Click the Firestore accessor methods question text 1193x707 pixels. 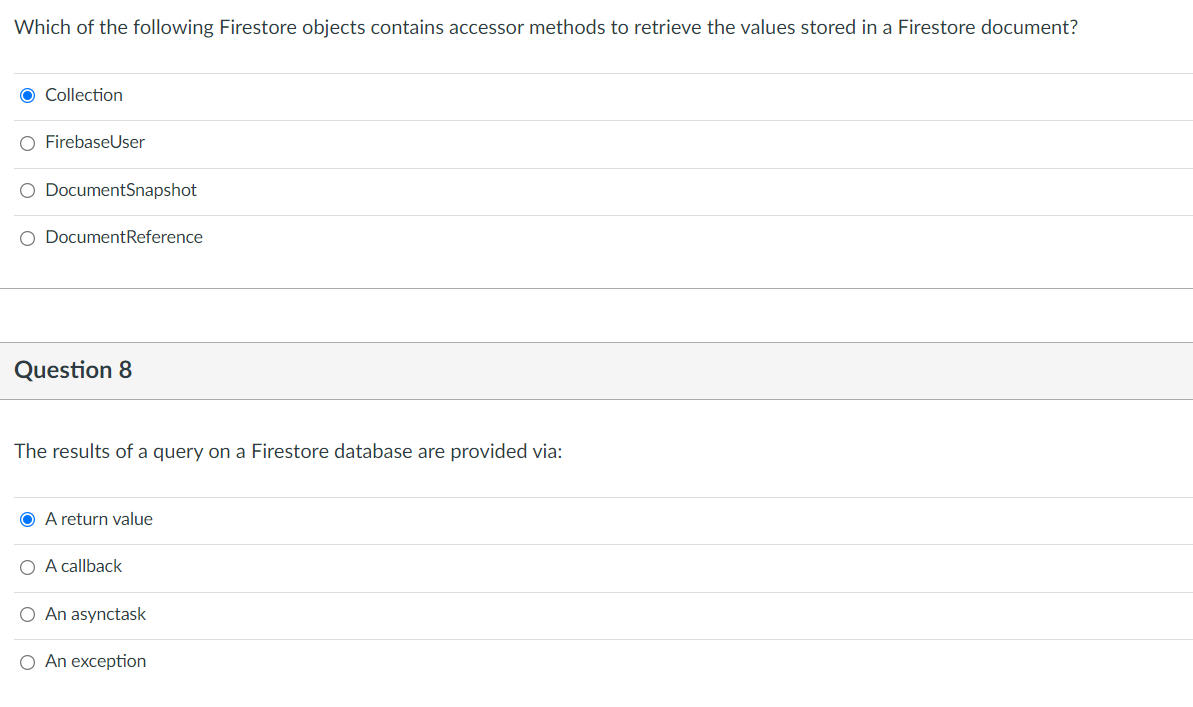pos(546,27)
